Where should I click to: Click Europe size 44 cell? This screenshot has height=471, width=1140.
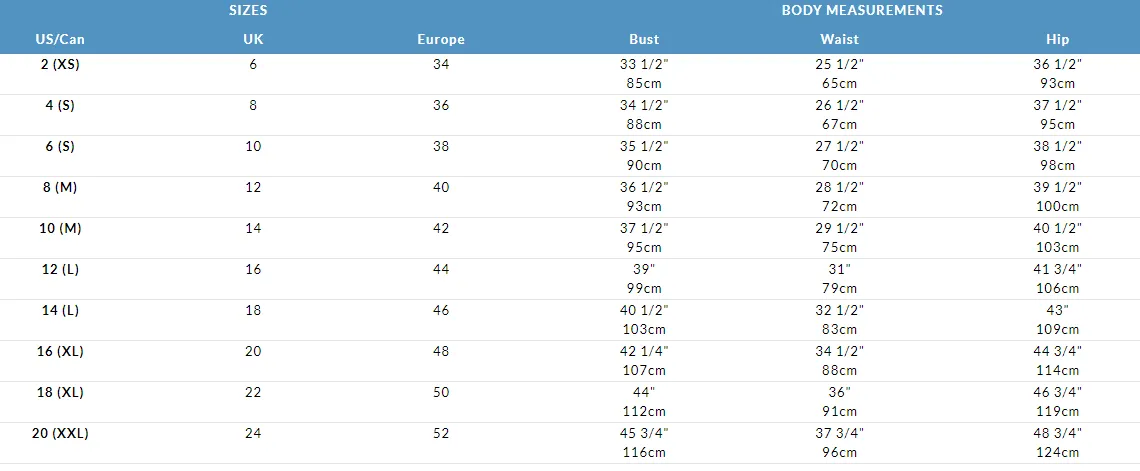click(441, 270)
